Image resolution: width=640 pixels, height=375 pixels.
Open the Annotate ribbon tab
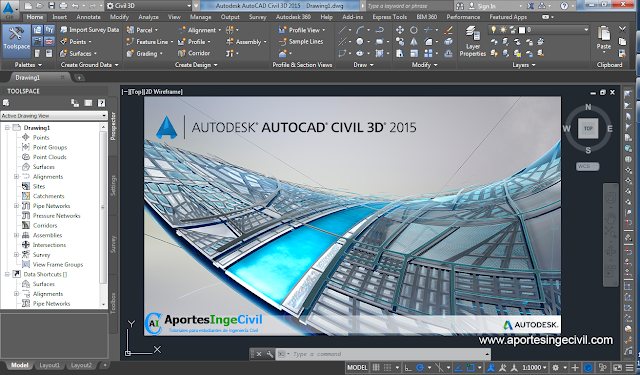pyautogui.click(x=88, y=17)
